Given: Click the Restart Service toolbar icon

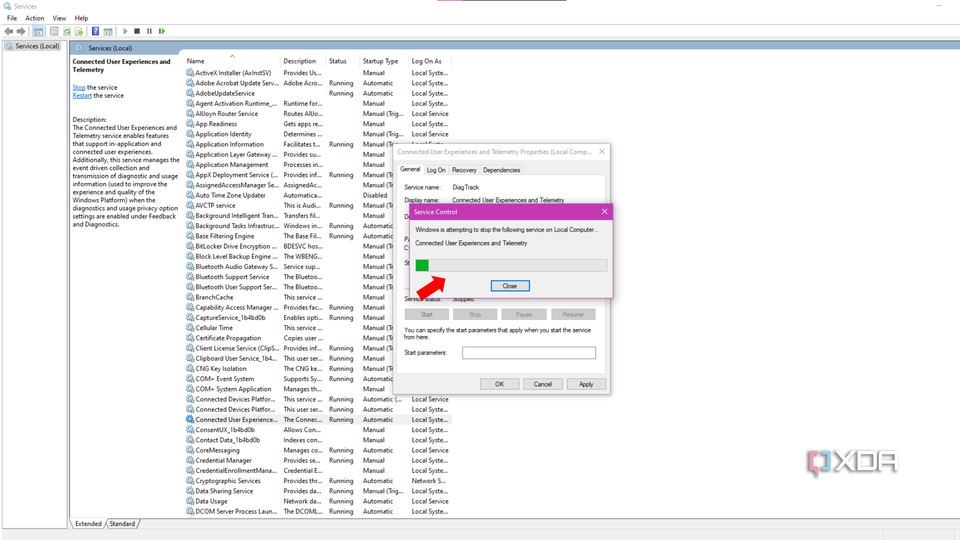Looking at the screenshot, I should coord(162,31).
